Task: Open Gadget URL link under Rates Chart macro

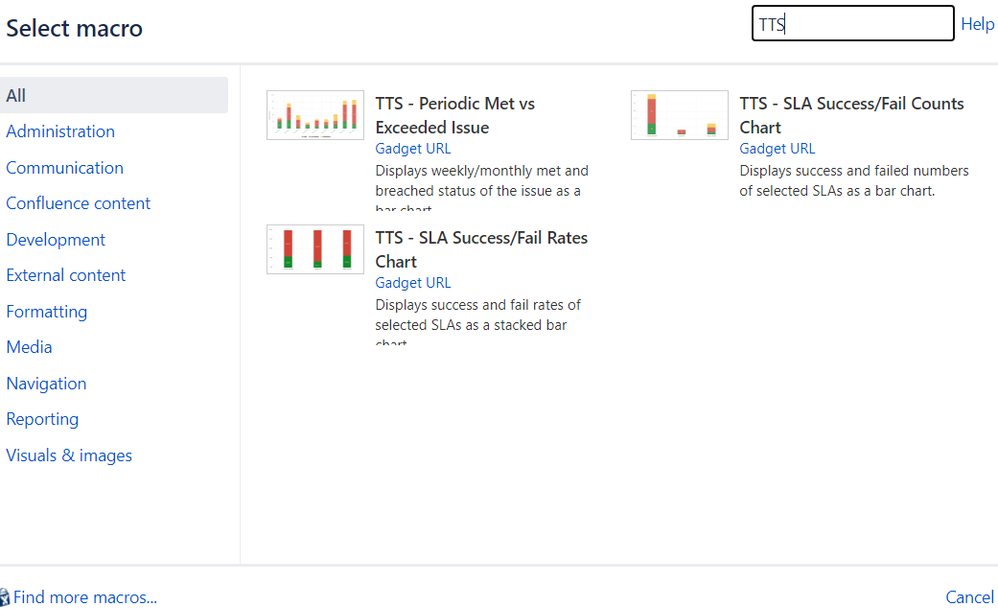Action: (x=412, y=283)
